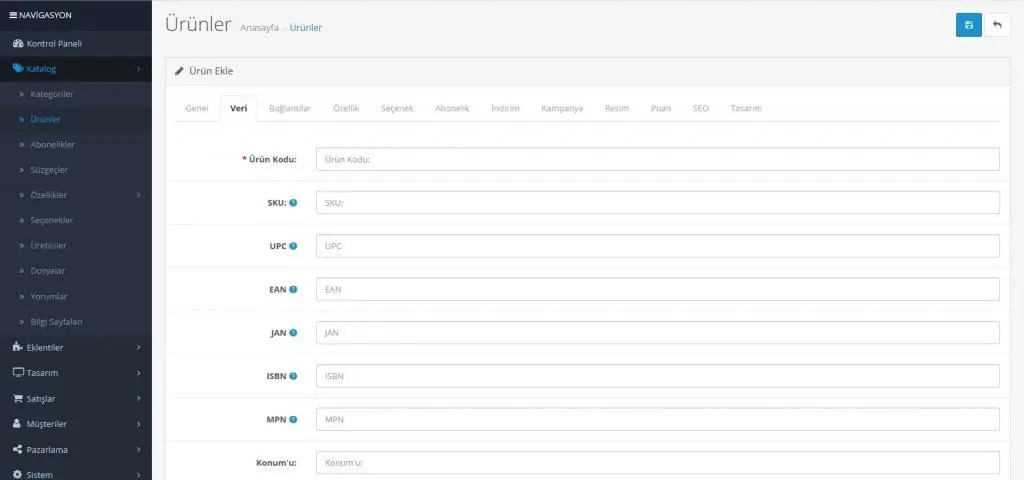
Task: Click the JAN help icon
Action: 293,332
